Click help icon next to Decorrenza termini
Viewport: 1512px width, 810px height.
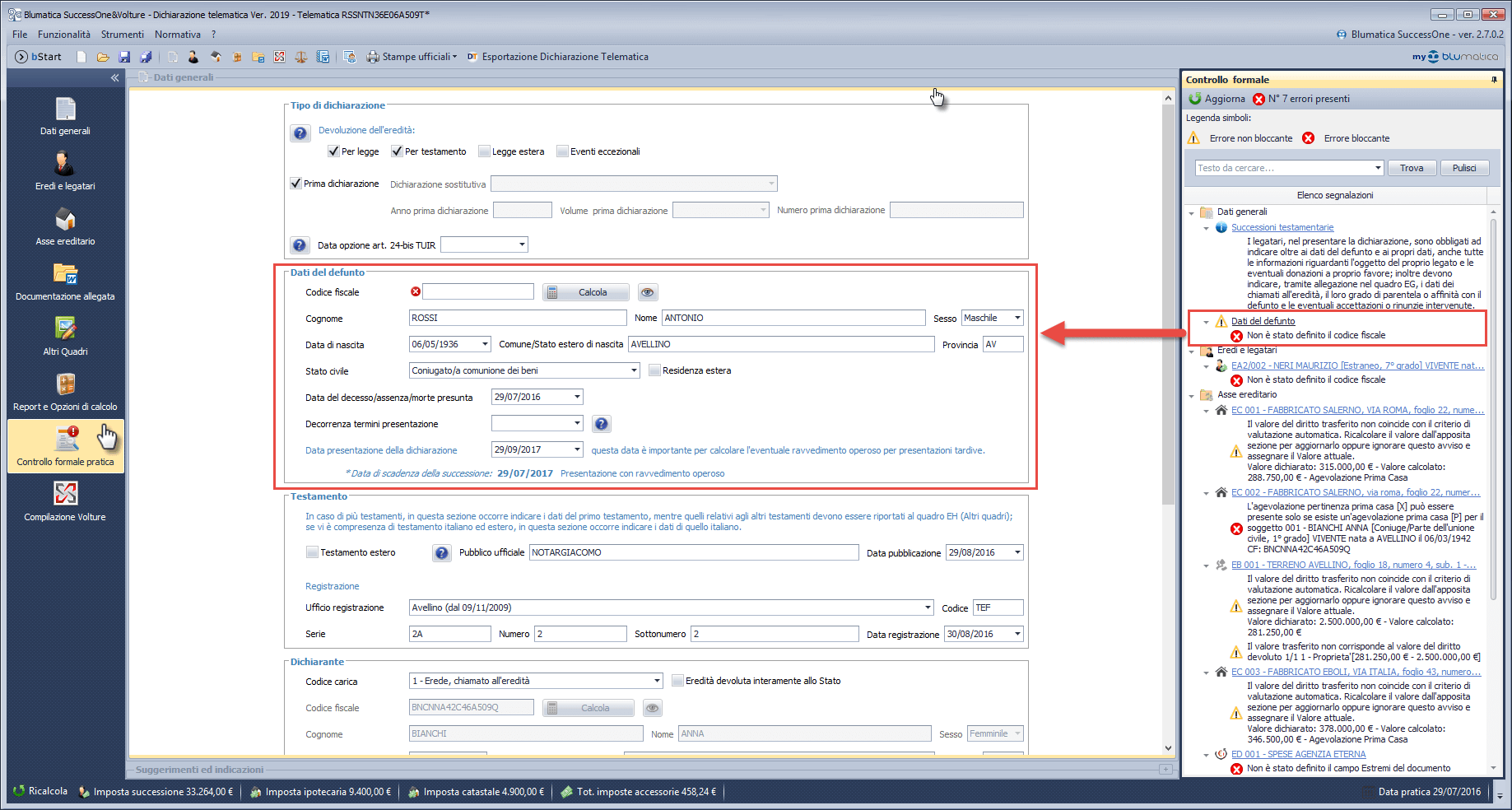point(602,424)
